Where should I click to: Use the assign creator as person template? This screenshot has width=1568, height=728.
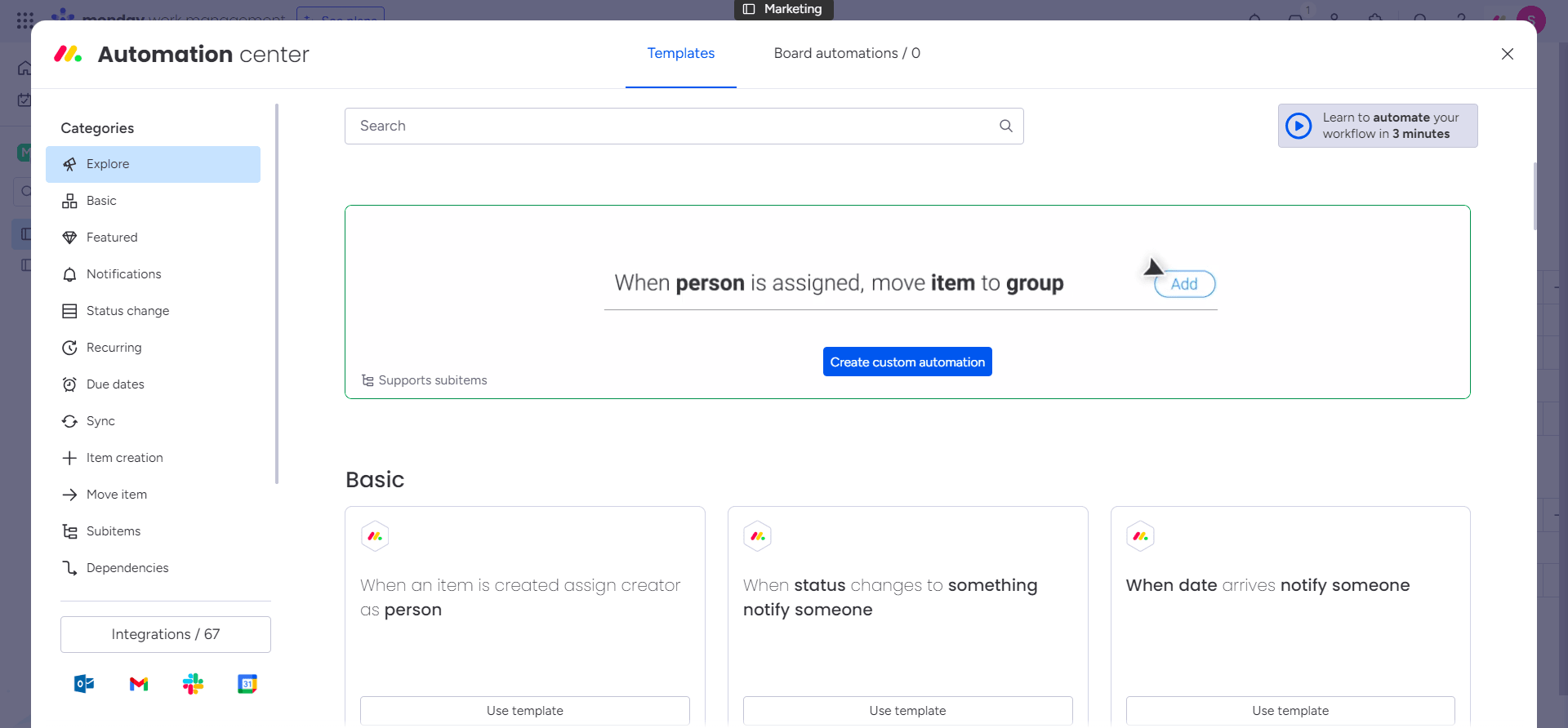click(x=524, y=710)
